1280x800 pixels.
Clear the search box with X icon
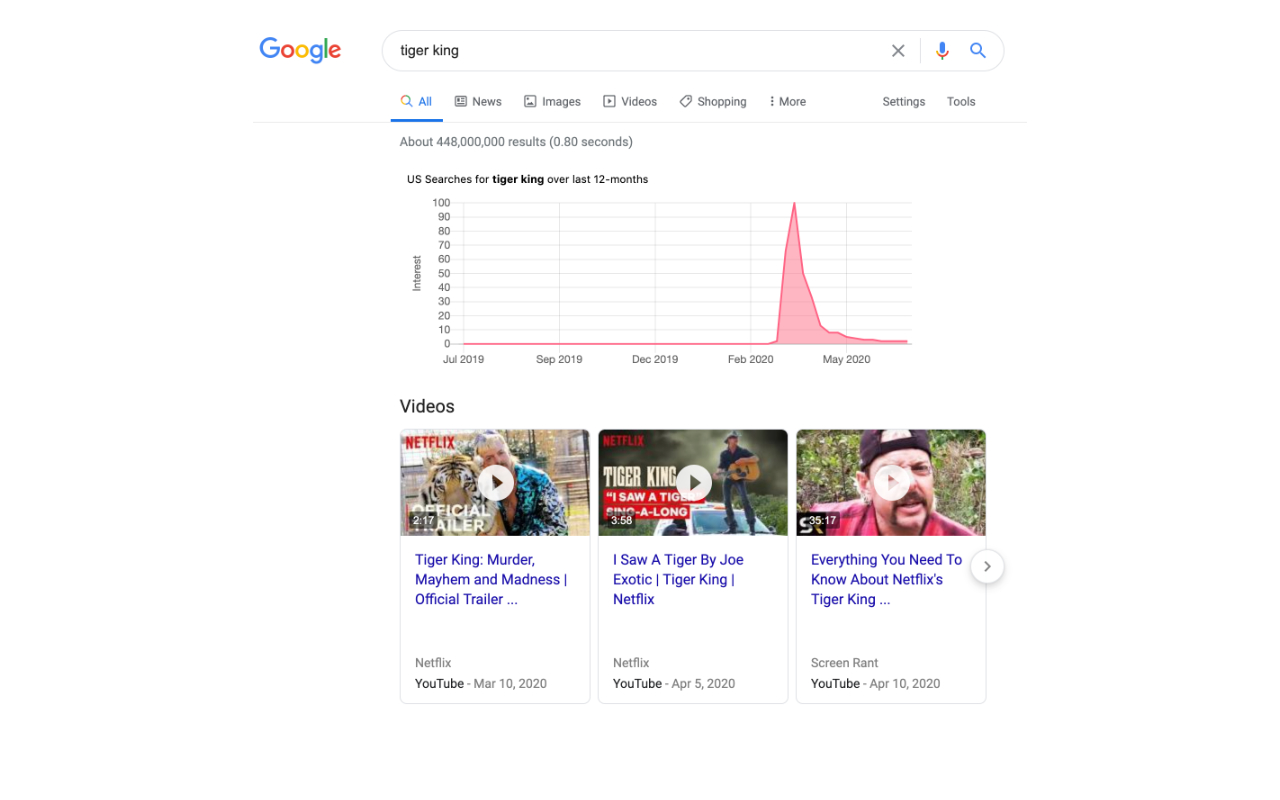898,51
